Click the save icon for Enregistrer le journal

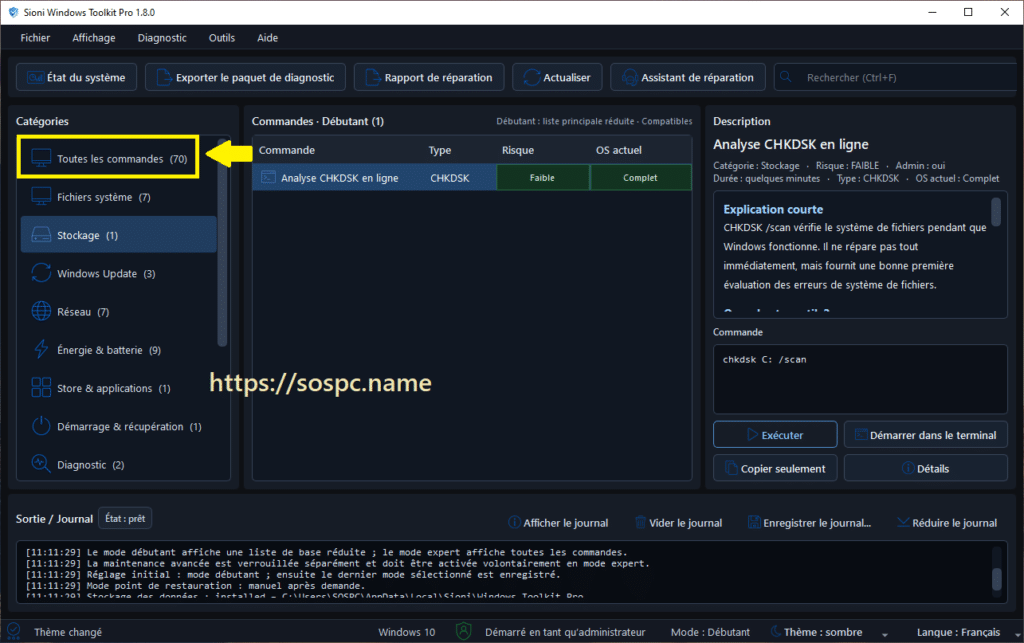(x=754, y=522)
